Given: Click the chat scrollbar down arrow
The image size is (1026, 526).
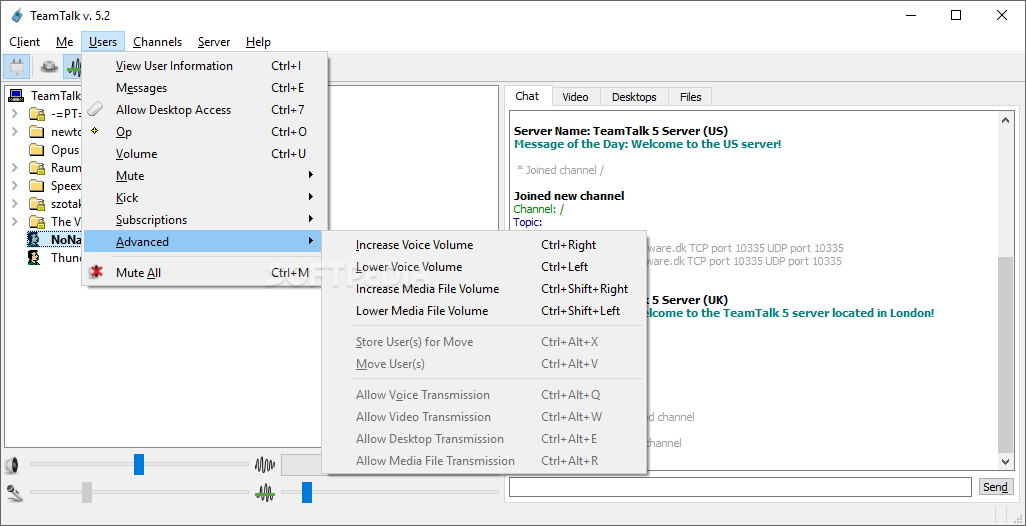Looking at the screenshot, I should (1006, 462).
